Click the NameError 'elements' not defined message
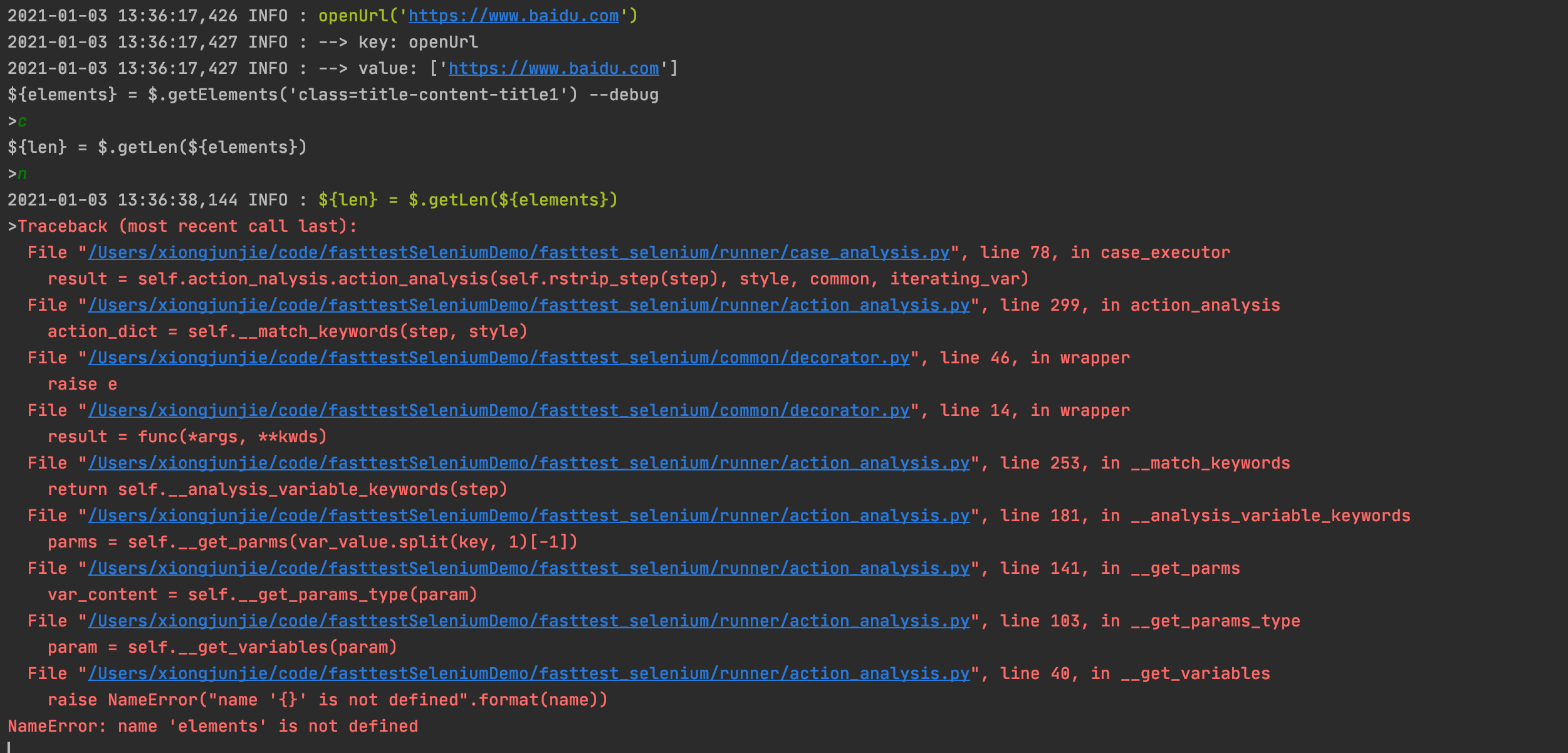1568x753 pixels. point(212,726)
